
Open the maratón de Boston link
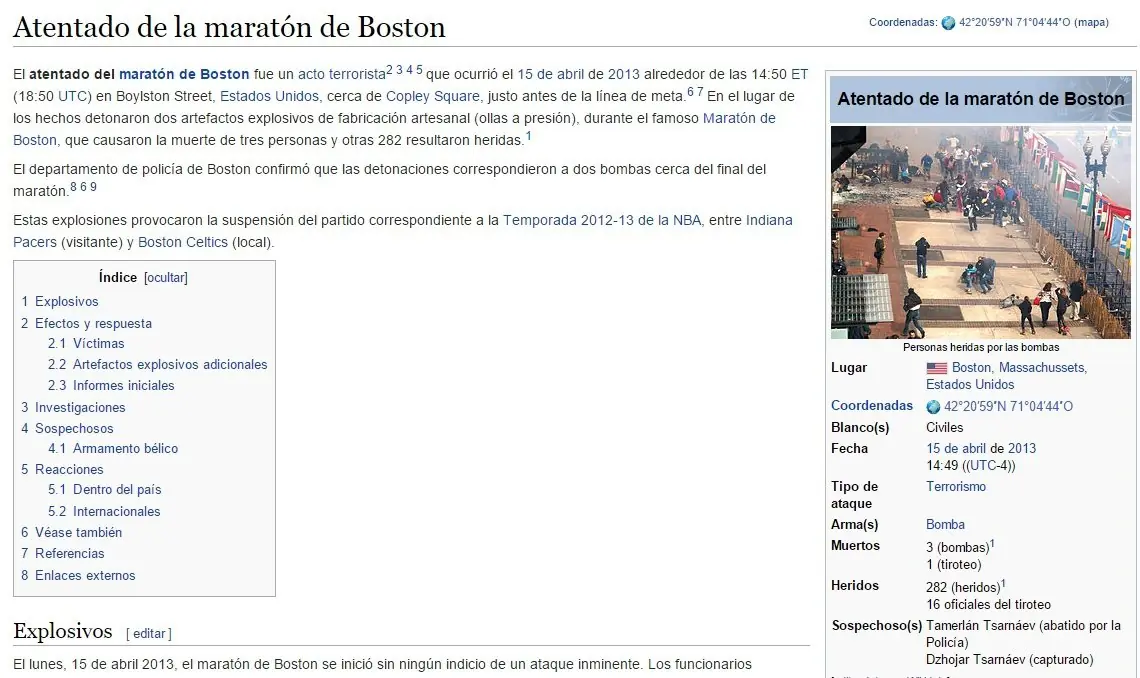pyautogui.click(x=184, y=74)
